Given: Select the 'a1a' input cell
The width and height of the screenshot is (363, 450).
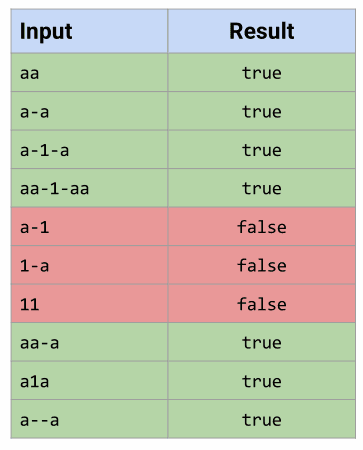Looking at the screenshot, I should pyautogui.click(x=89, y=381).
